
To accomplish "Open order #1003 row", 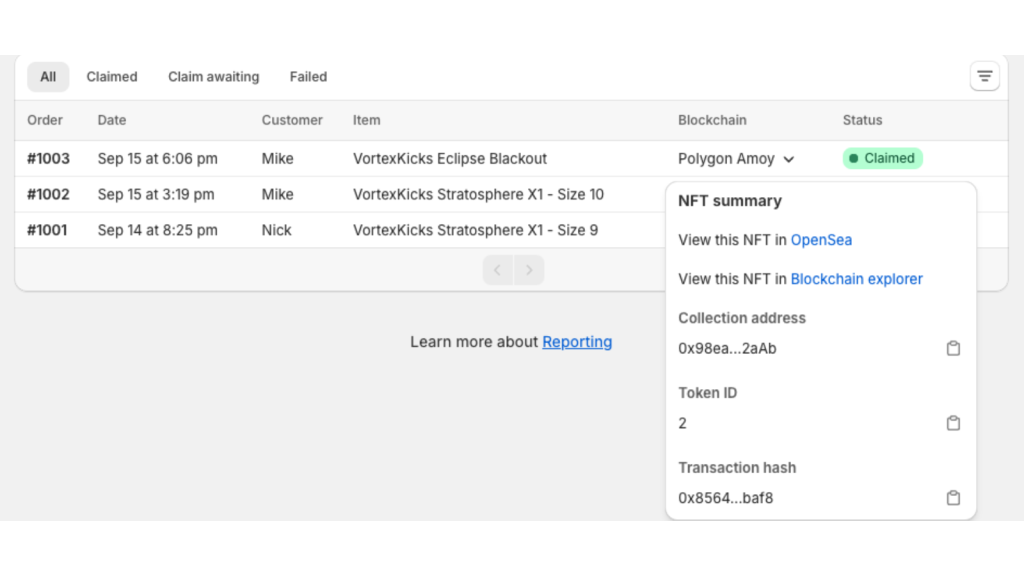I will point(48,158).
